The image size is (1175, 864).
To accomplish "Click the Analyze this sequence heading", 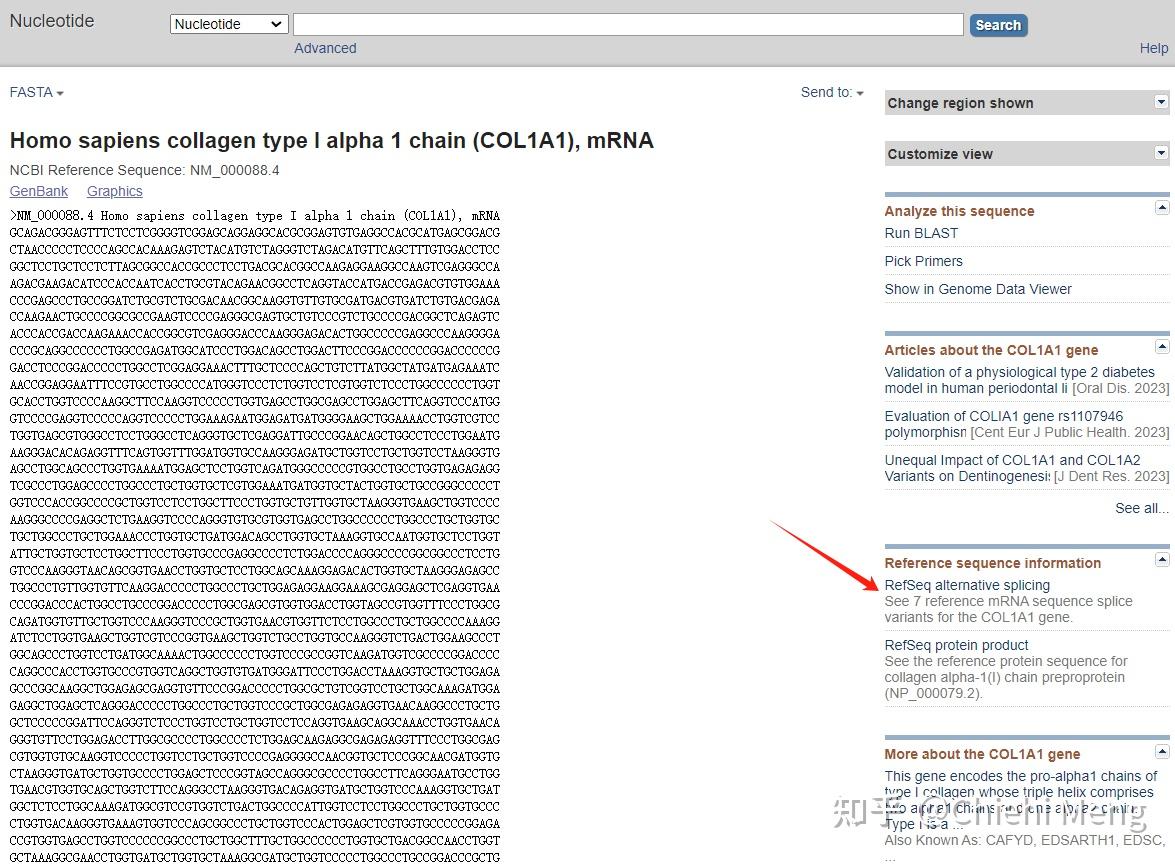I will tap(959, 211).
